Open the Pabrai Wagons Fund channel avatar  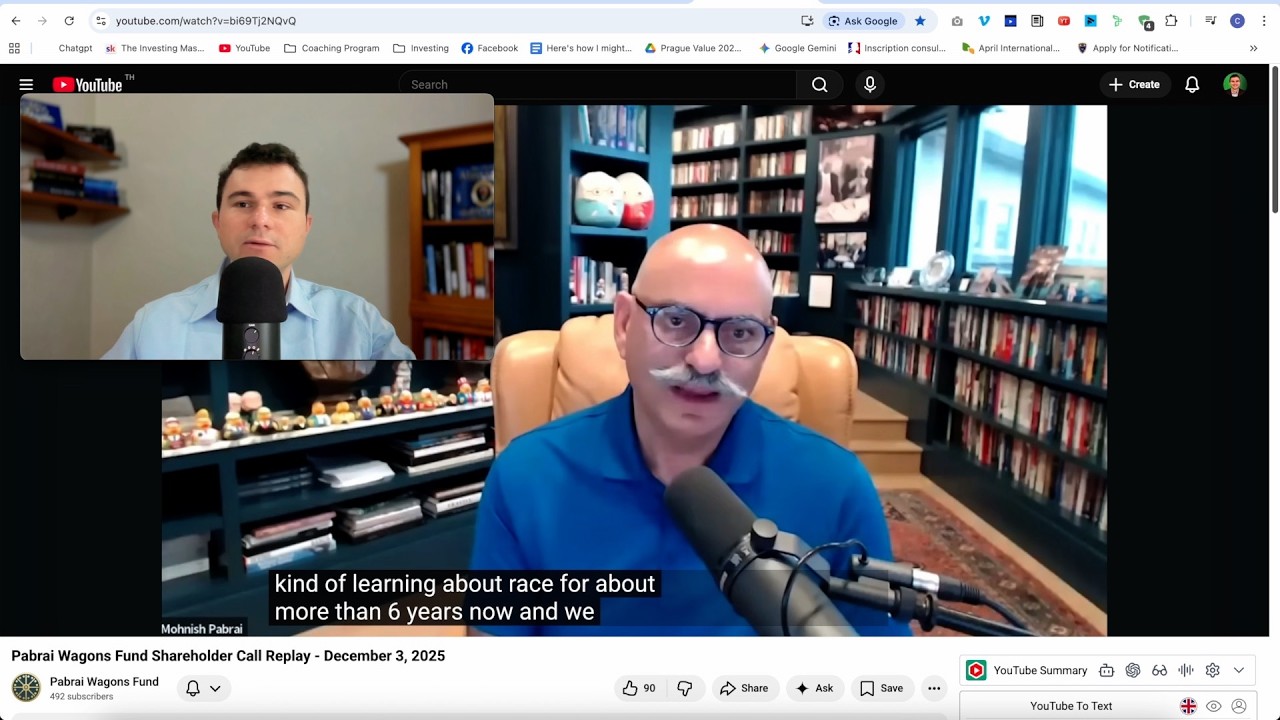pyautogui.click(x=26, y=688)
